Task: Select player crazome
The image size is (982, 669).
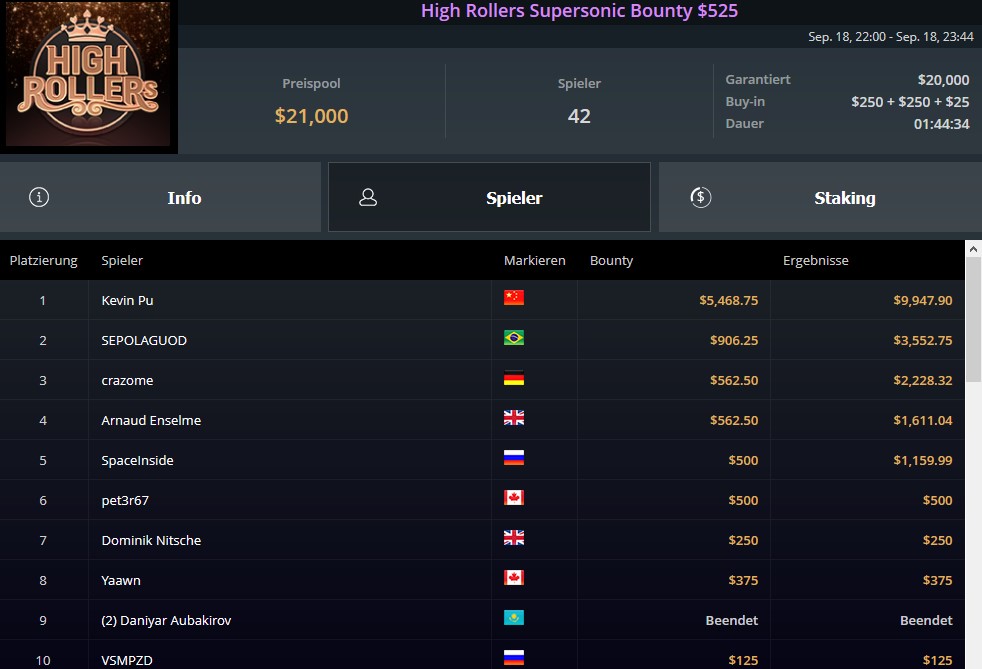Action: pos(127,381)
